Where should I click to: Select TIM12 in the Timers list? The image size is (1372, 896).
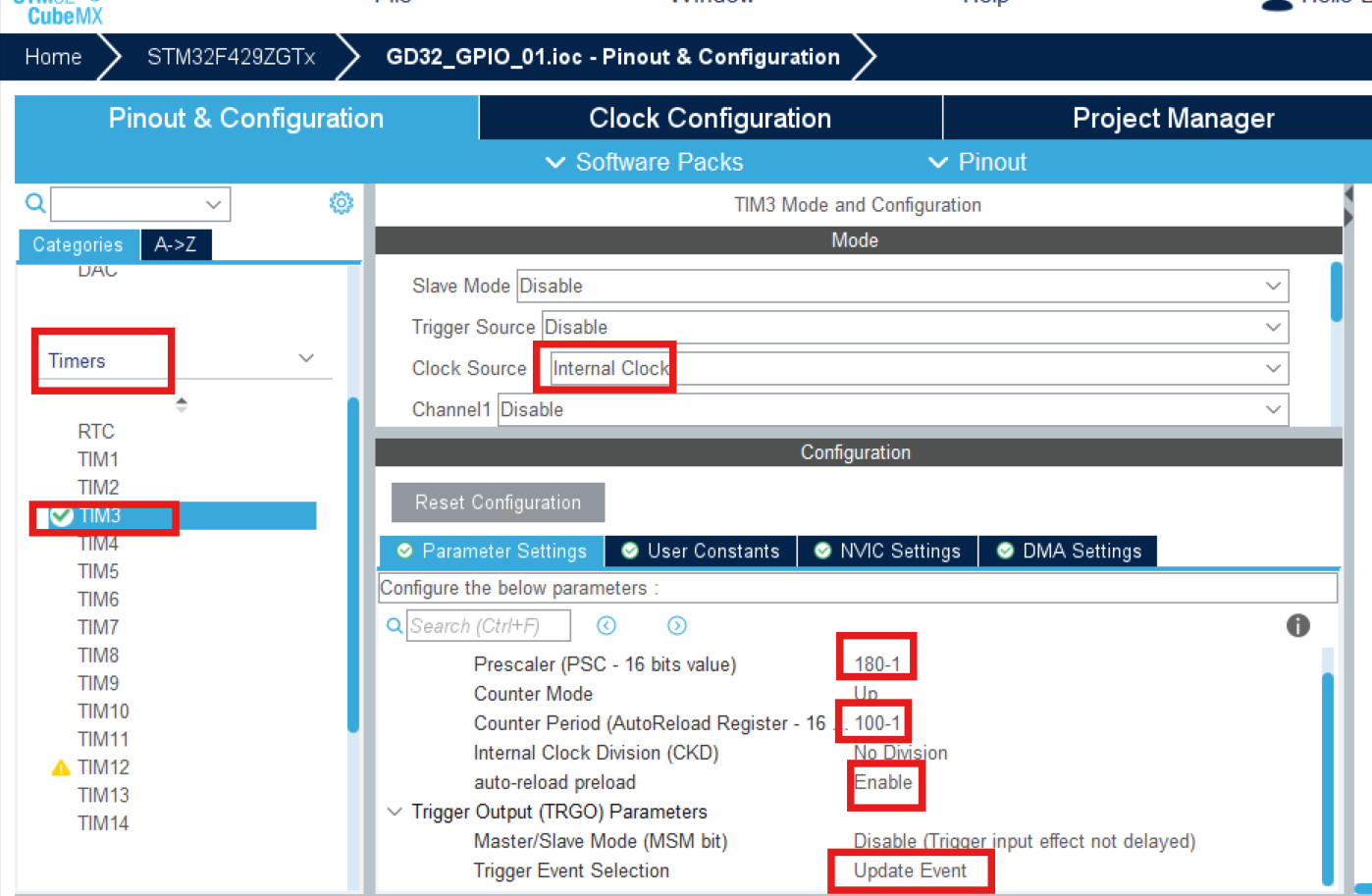(103, 767)
